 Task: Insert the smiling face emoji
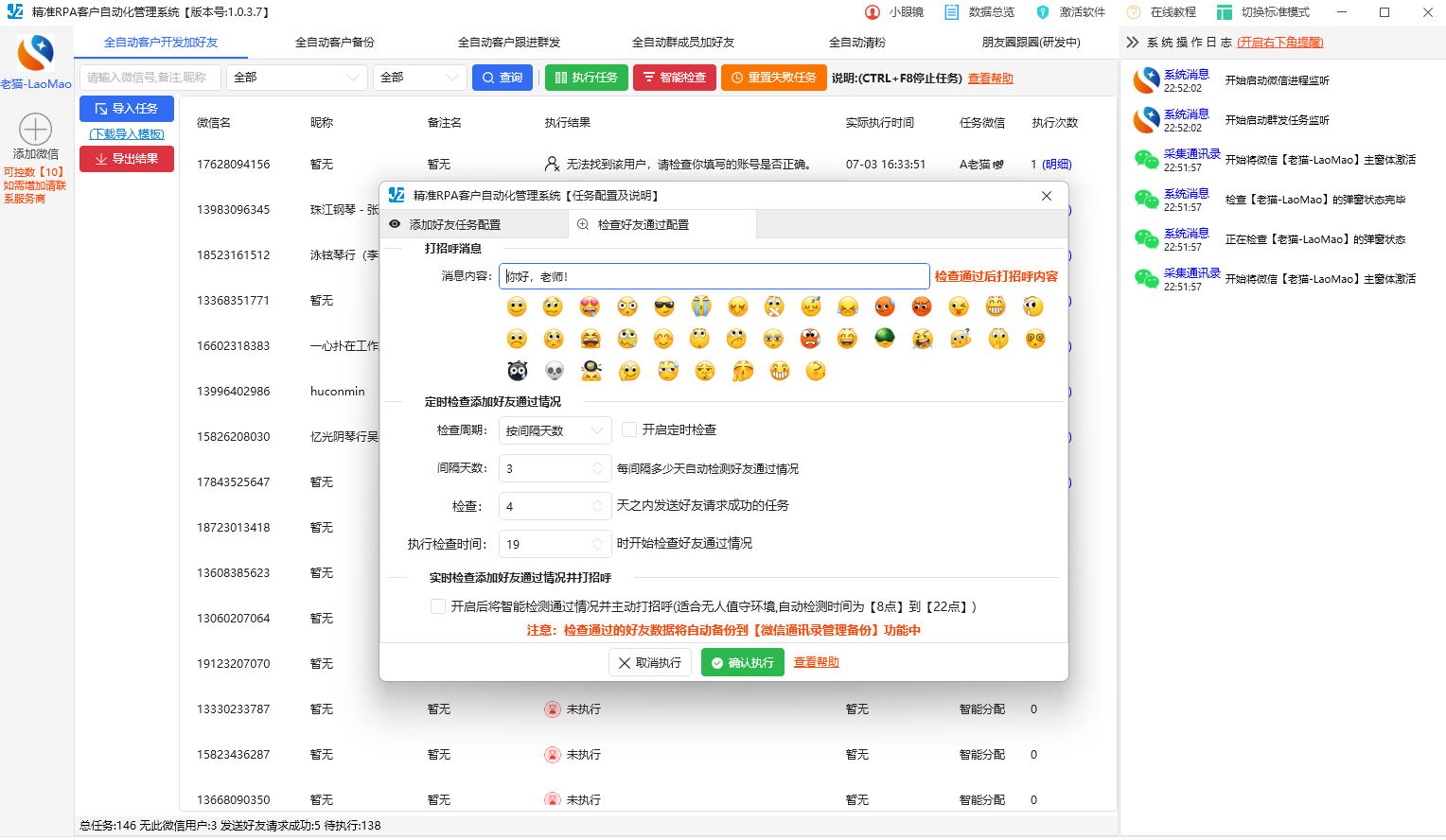click(517, 306)
